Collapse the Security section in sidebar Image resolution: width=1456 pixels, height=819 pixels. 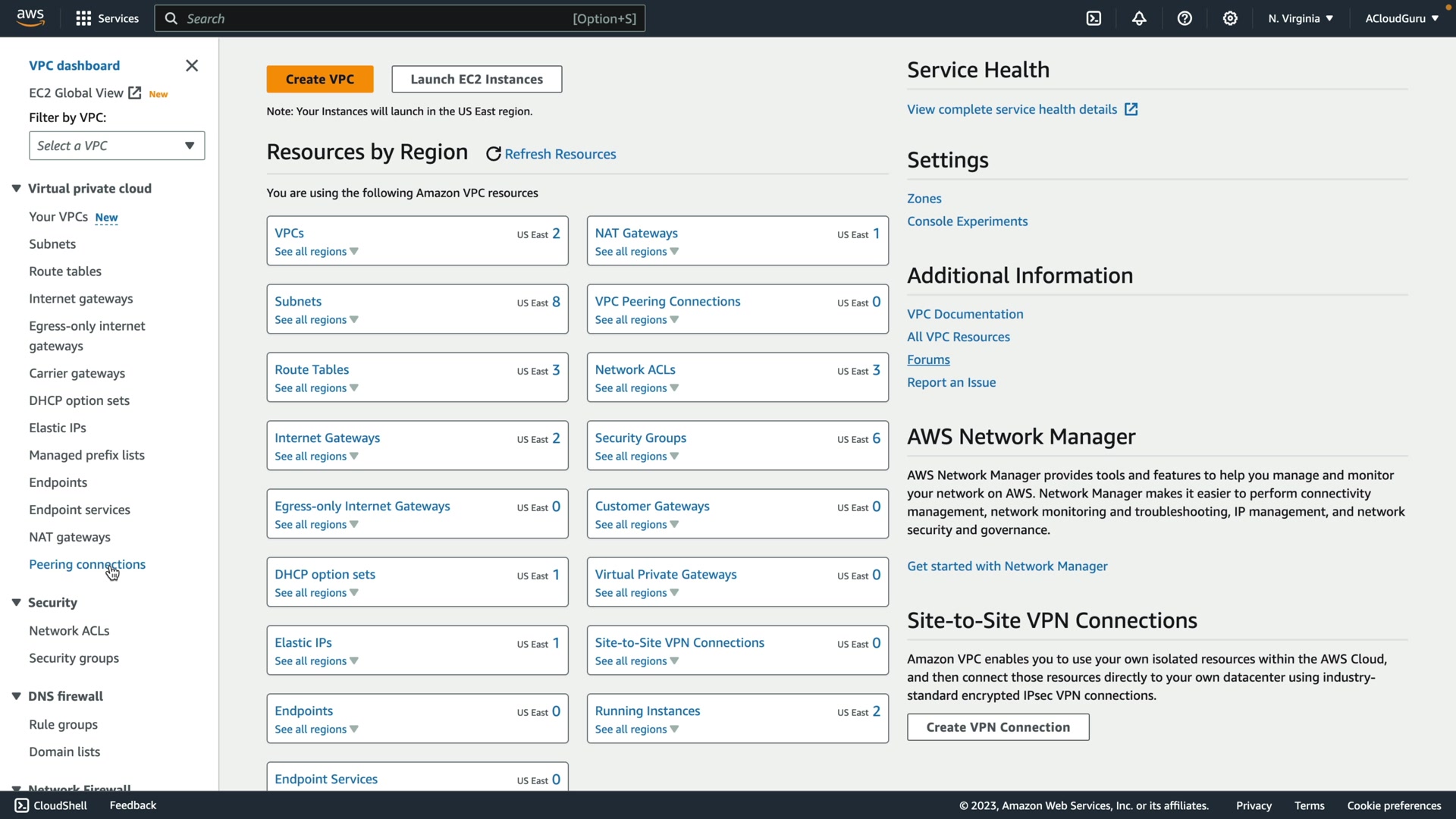click(16, 603)
